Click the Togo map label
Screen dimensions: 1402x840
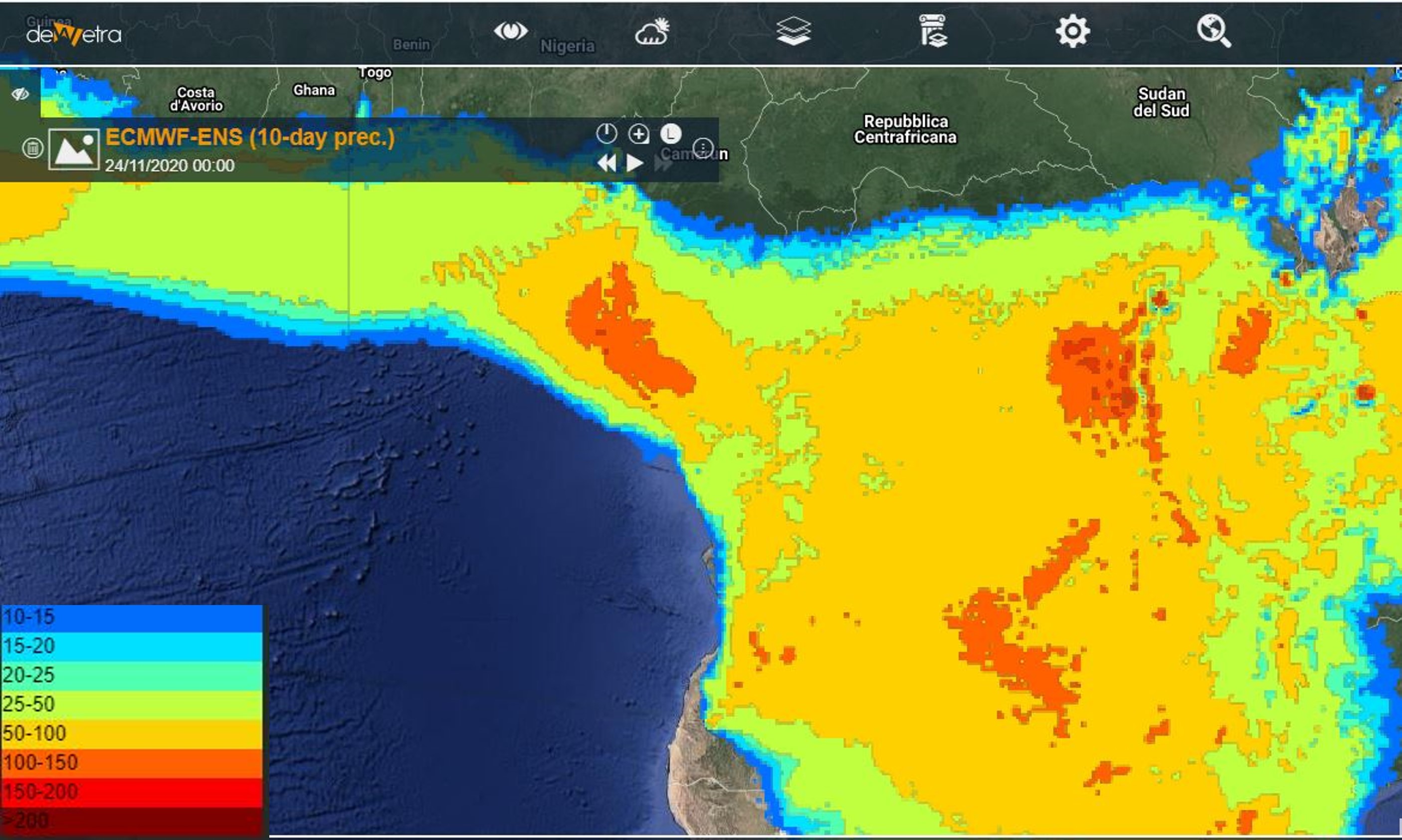coord(375,74)
